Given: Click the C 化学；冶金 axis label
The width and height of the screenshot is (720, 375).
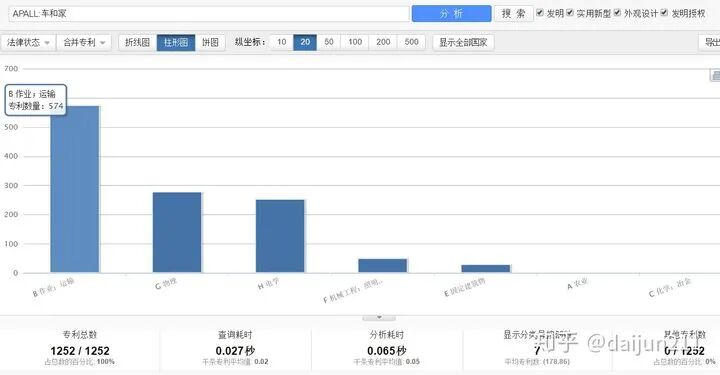Looking at the screenshot, I should coord(670,287).
